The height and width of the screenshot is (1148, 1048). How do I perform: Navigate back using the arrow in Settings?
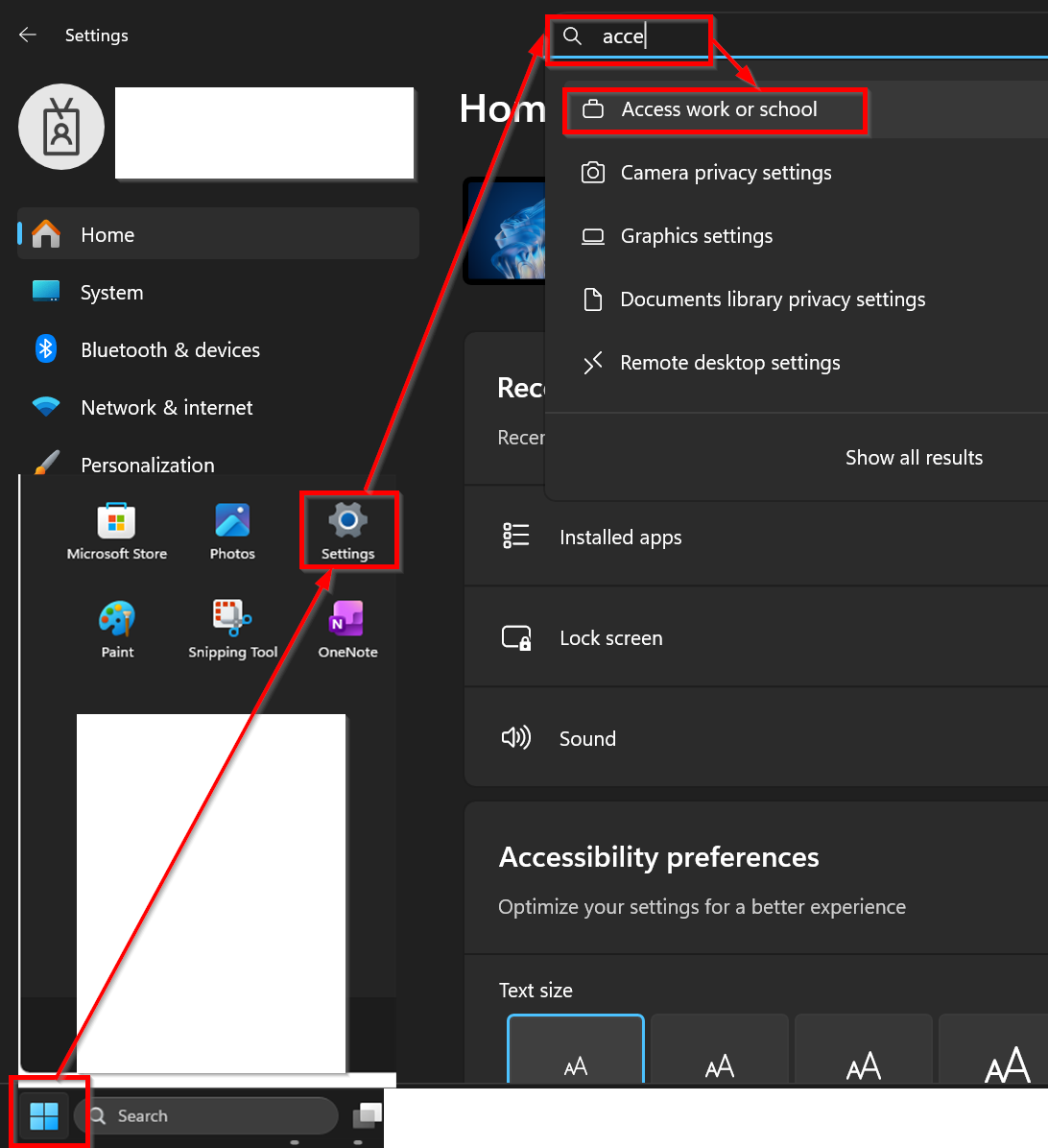tap(27, 35)
